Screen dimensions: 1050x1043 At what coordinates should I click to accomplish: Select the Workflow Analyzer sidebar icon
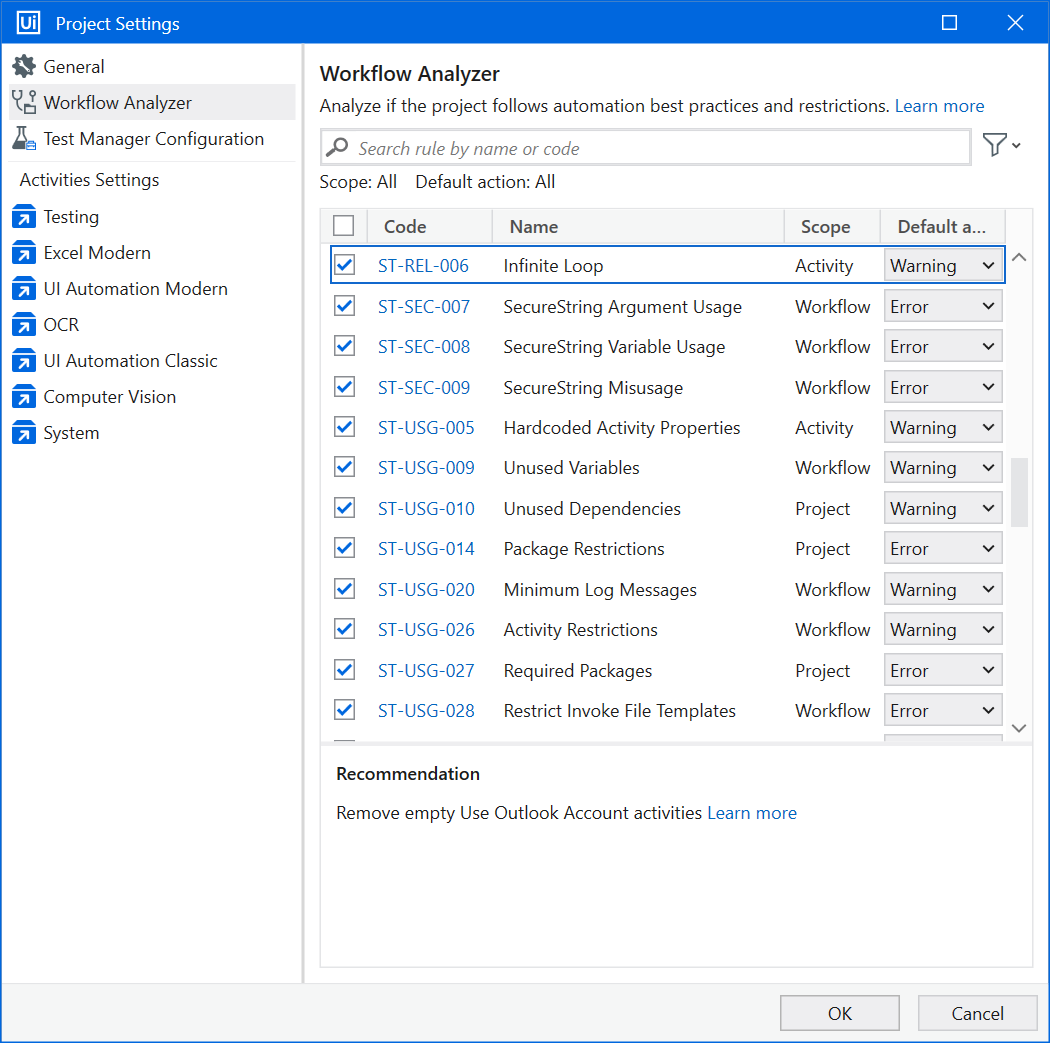pos(24,103)
